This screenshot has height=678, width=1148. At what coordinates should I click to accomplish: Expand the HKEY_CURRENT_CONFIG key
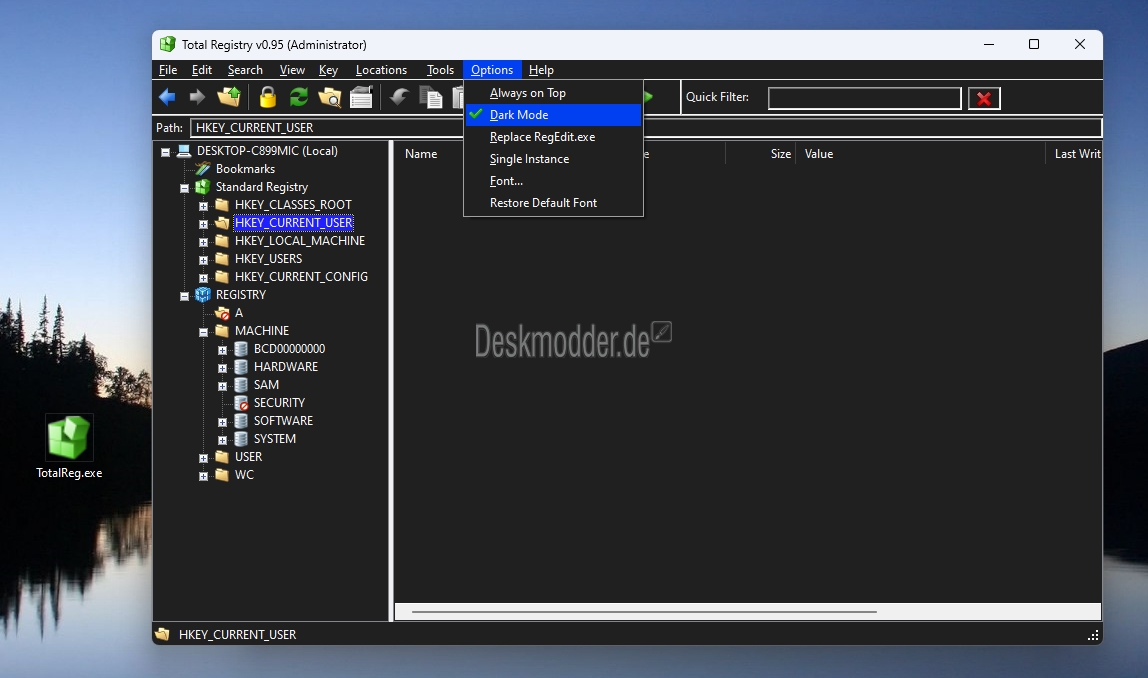pyautogui.click(x=204, y=278)
